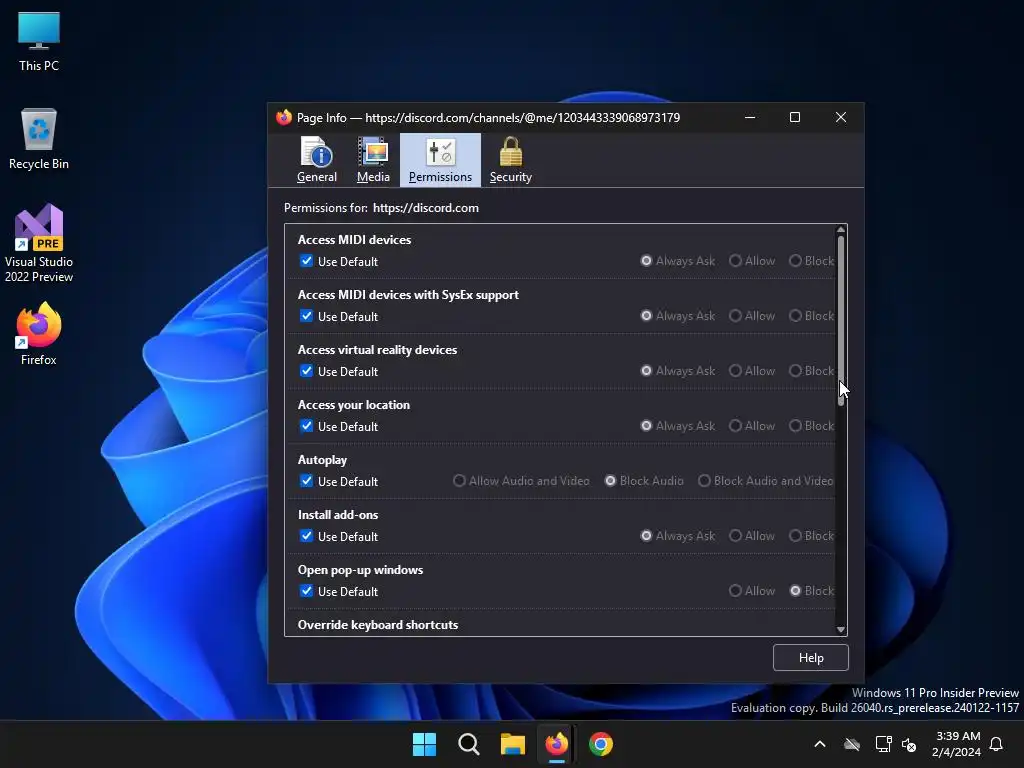Uncheck Use Default for Autoplay

[x=306, y=481]
